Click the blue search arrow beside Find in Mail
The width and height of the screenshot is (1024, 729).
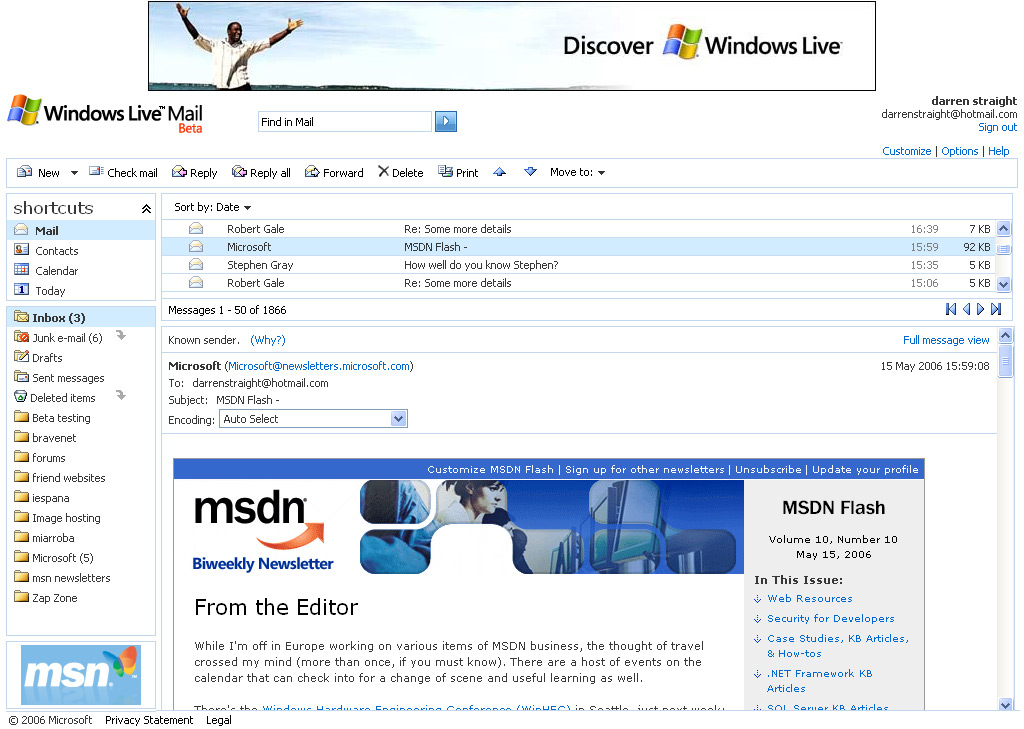click(446, 122)
